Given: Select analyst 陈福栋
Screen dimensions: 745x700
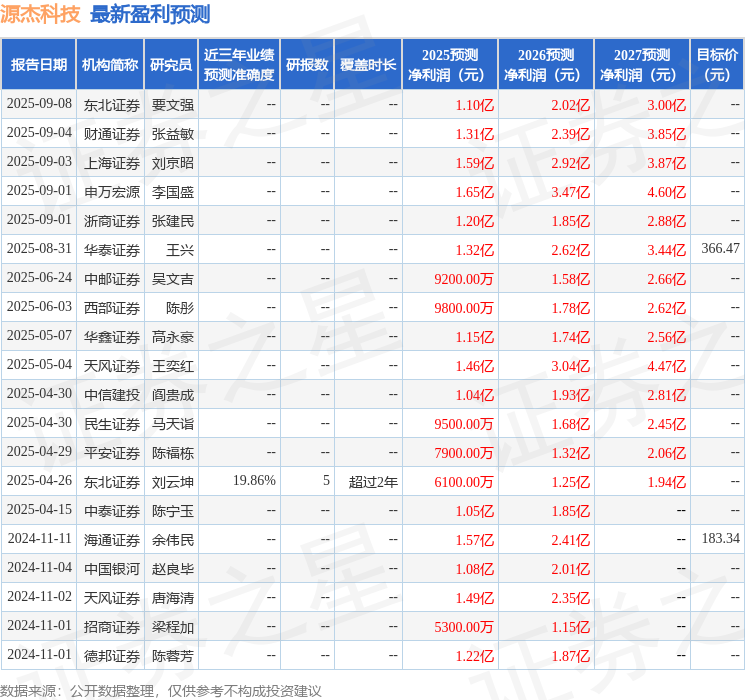Looking at the screenshot, I should pyautogui.click(x=173, y=453).
